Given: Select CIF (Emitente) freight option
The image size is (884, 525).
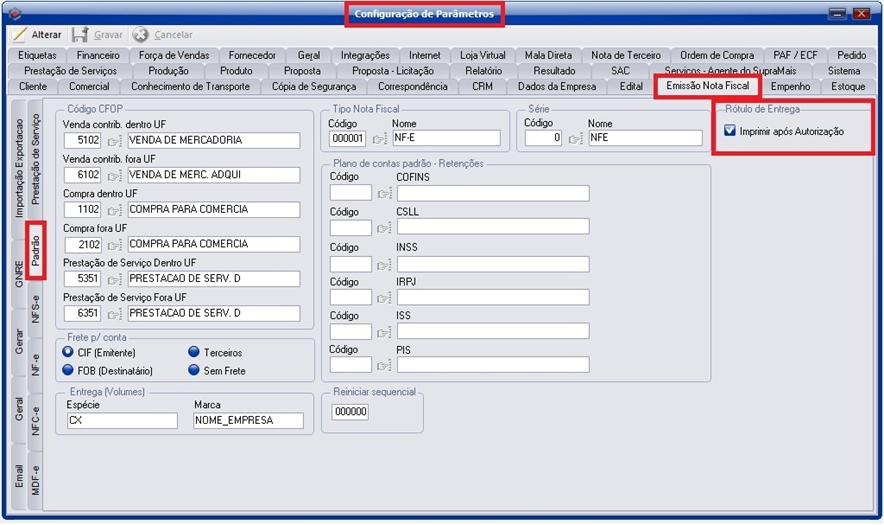Looking at the screenshot, I should pos(68,352).
